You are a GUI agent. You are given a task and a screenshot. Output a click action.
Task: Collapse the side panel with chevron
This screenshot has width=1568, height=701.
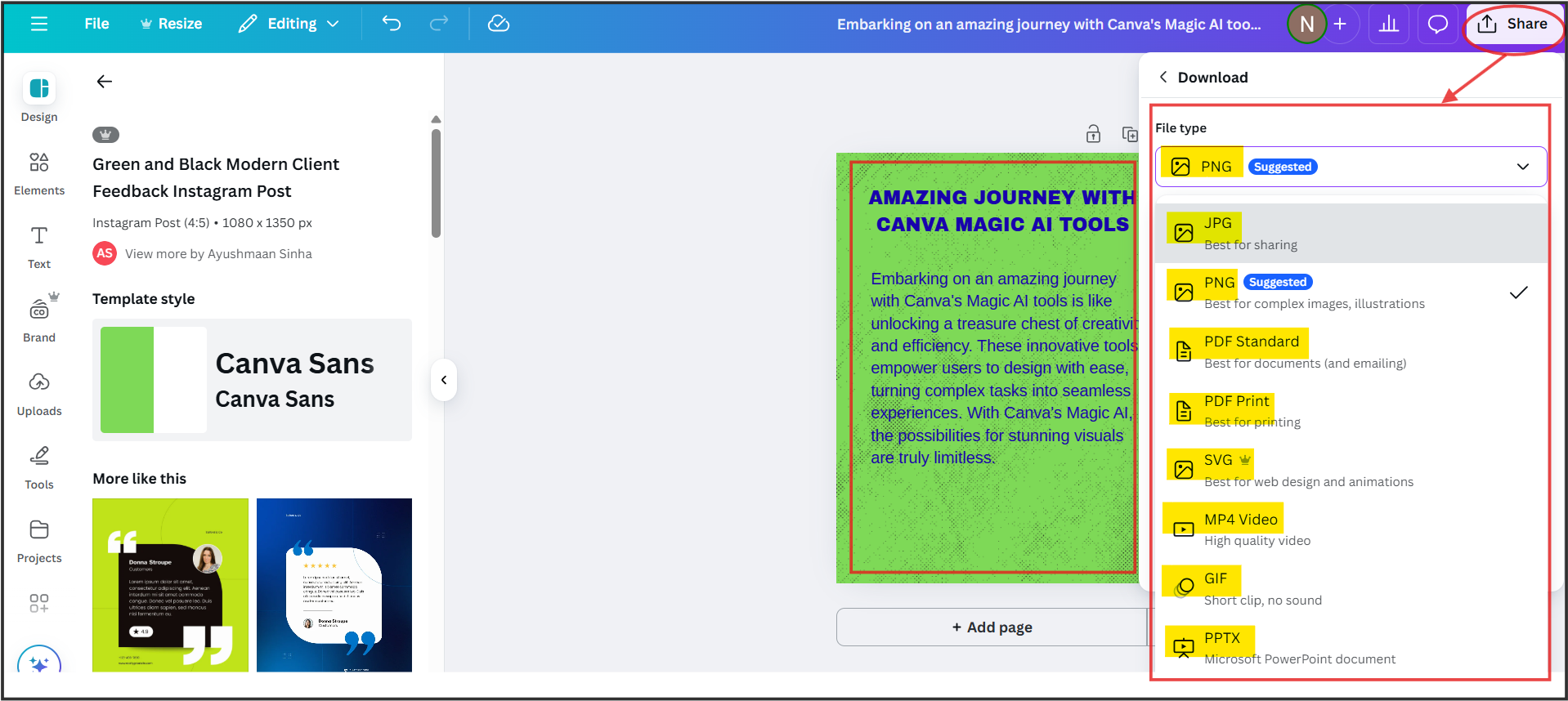pos(443,380)
